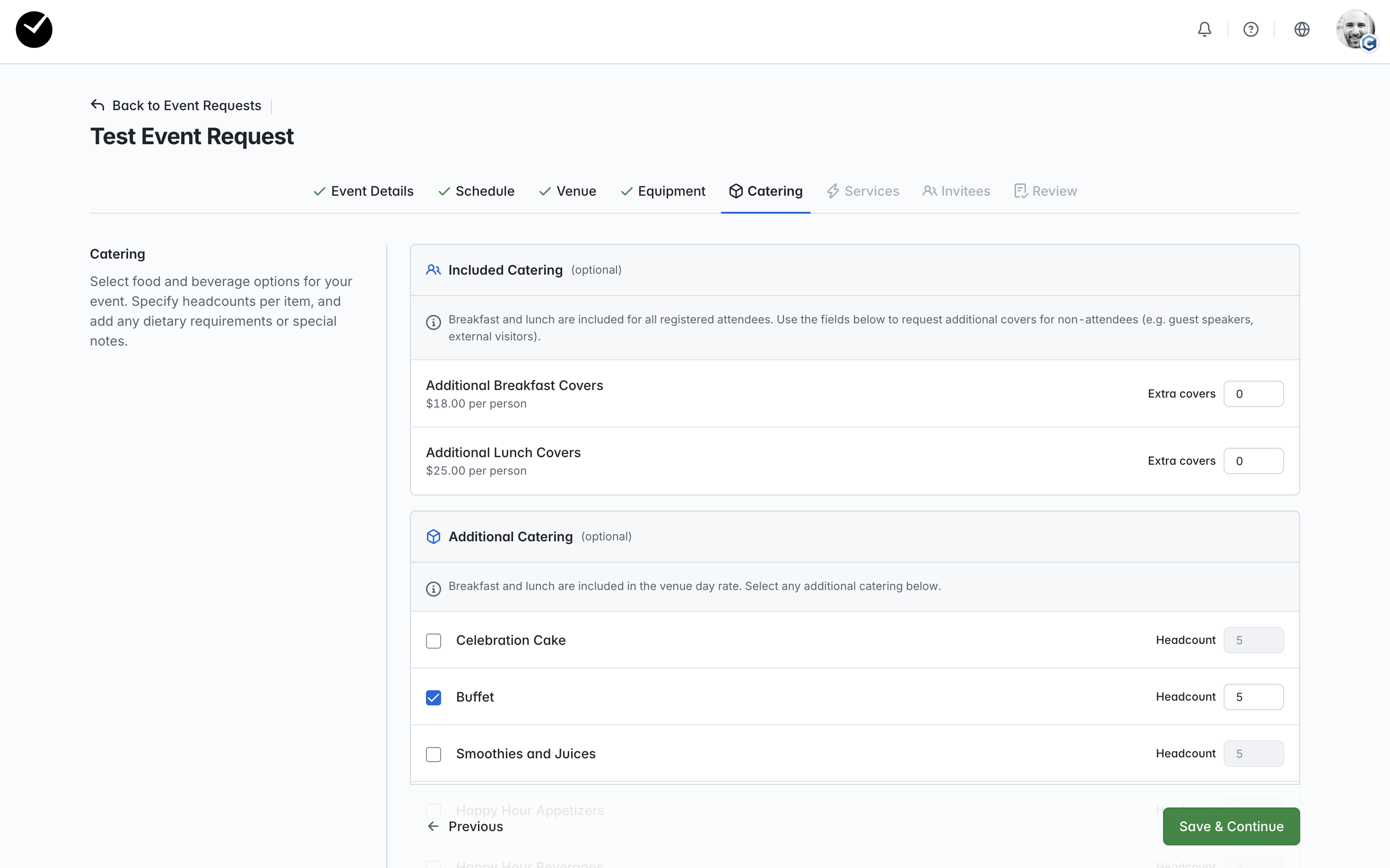Edit Additional Lunch Covers extra covers field
This screenshot has width=1390, height=868.
coord(1253,461)
